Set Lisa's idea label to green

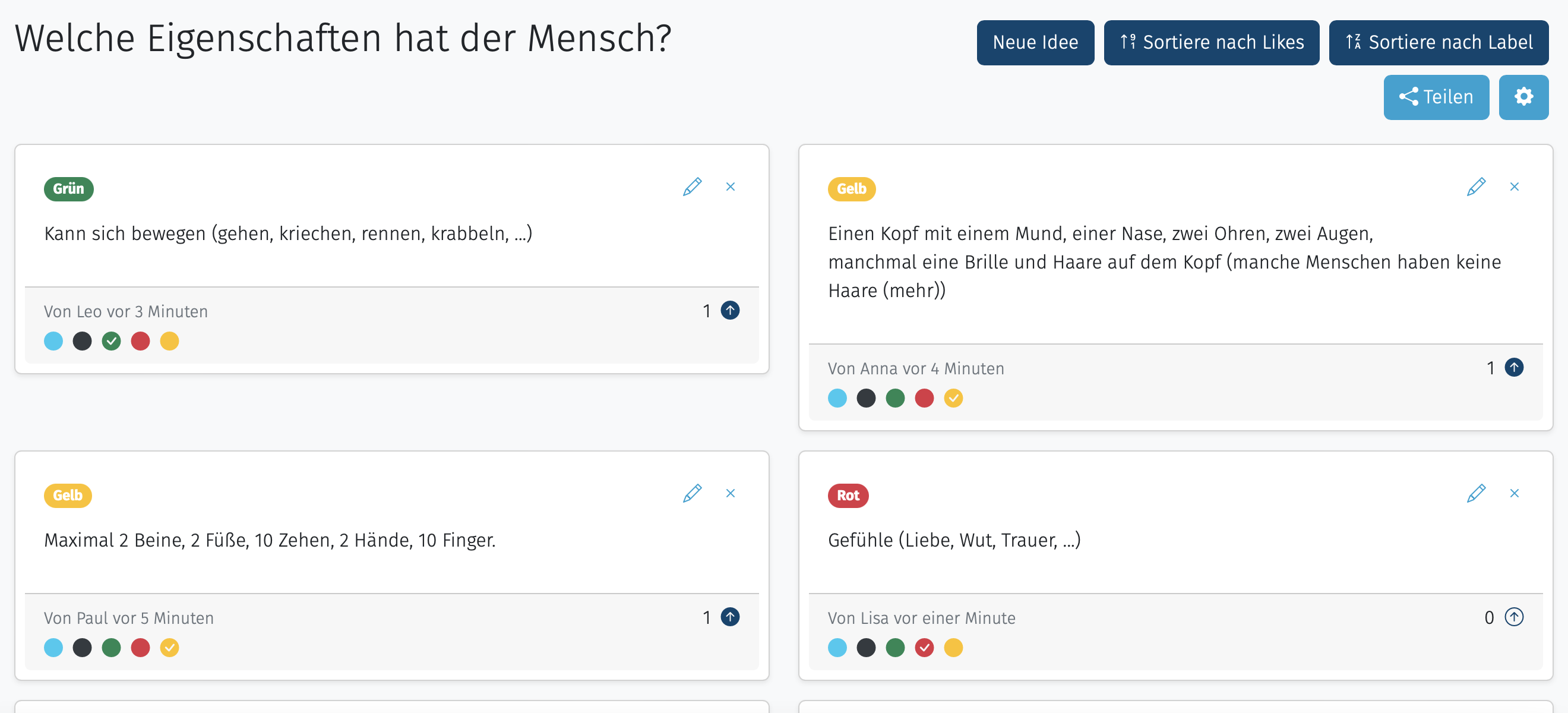896,648
